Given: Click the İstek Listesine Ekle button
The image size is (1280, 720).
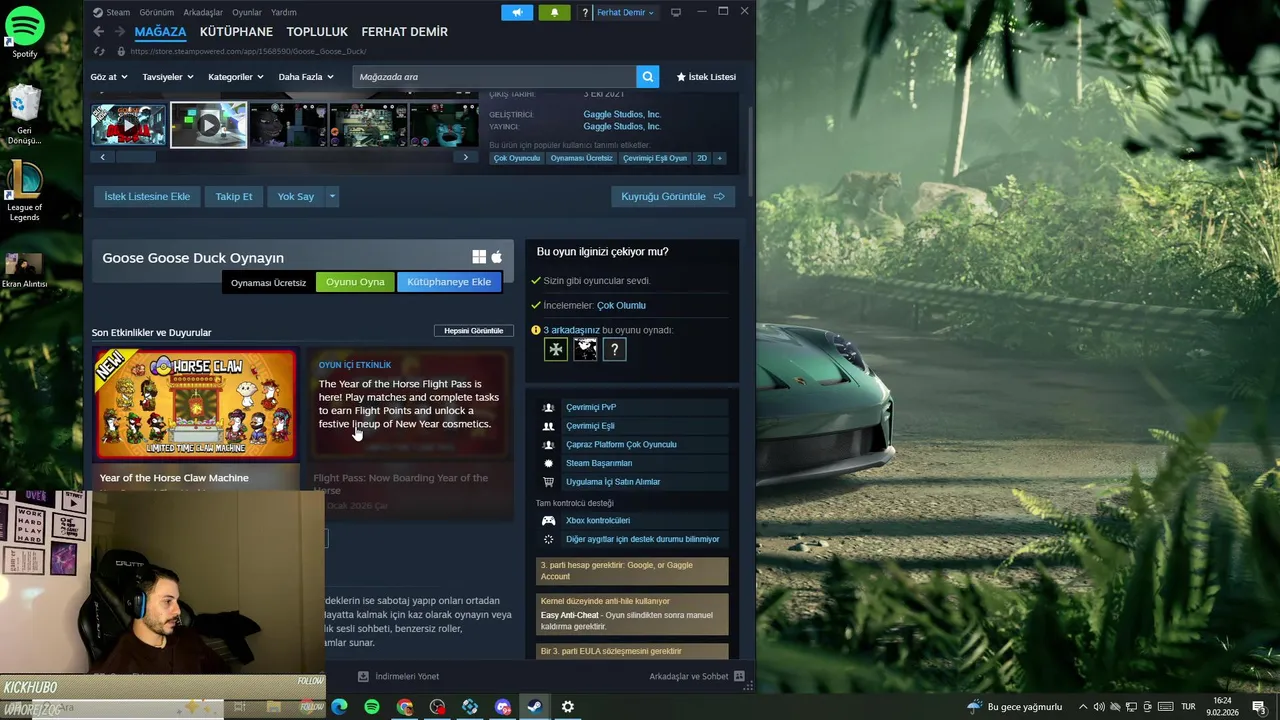Looking at the screenshot, I should [x=147, y=196].
